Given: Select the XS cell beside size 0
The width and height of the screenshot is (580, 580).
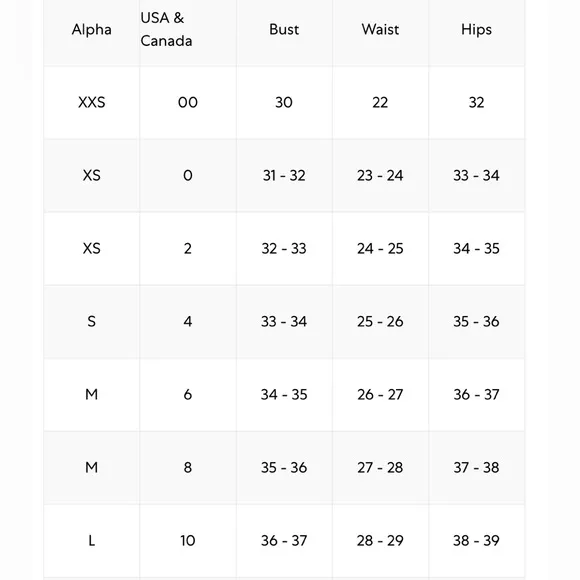Looking at the screenshot, I should (92, 175).
